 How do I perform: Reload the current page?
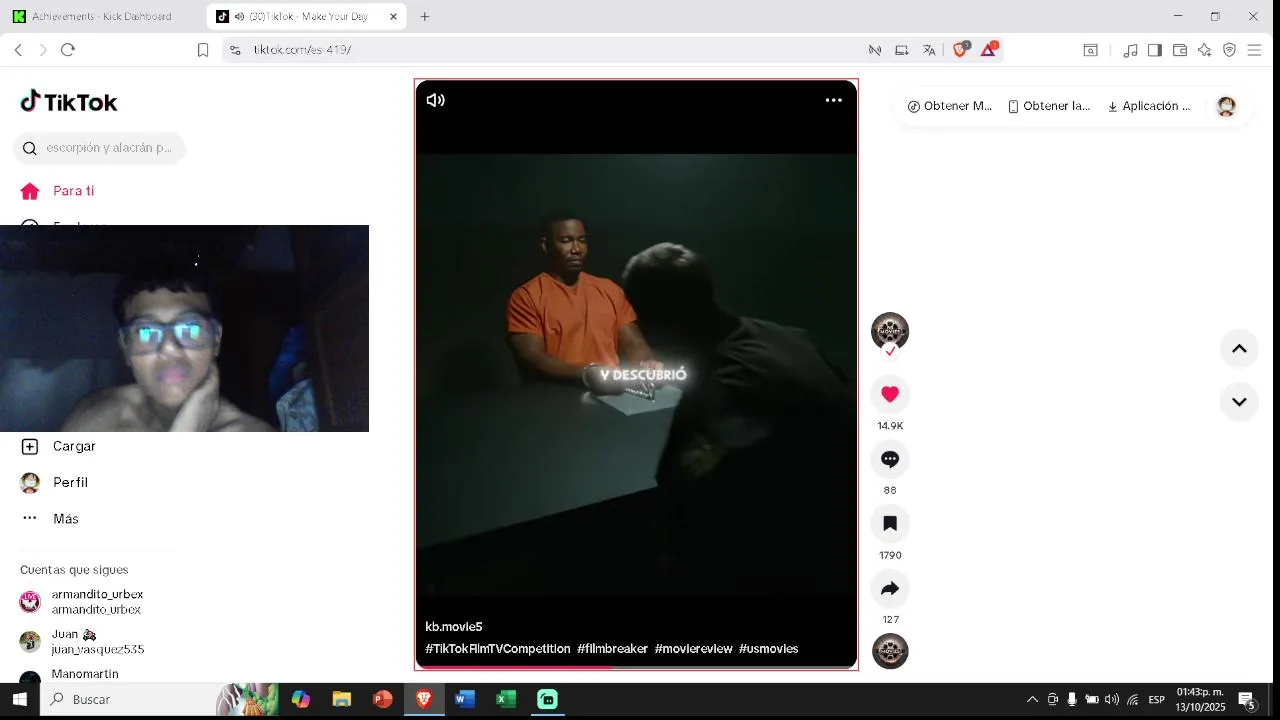pos(68,50)
